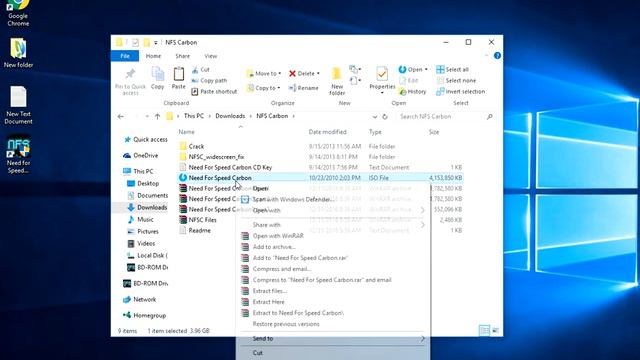Select This PC in the navigation pane
Image resolution: width=640 pixels, height=360 pixels.
point(138,171)
